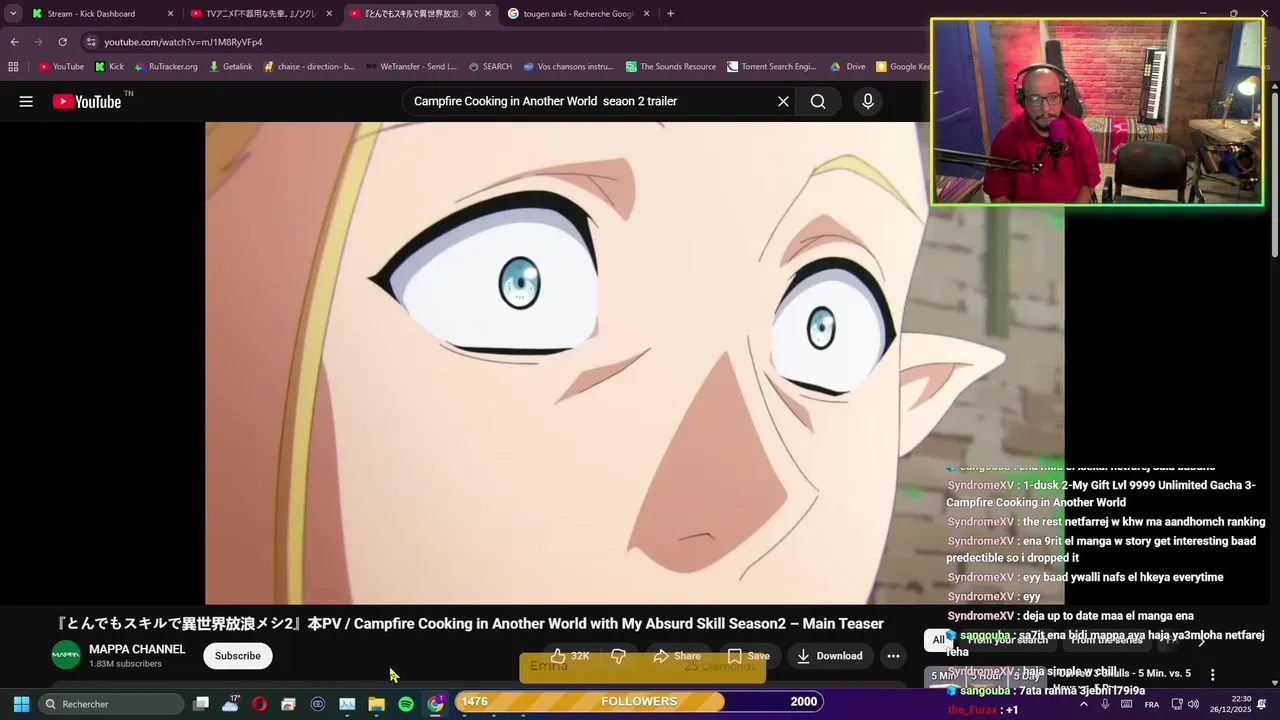Open the SEARCH bookmark
Viewport: 1280px width, 720px height.
pos(490,67)
